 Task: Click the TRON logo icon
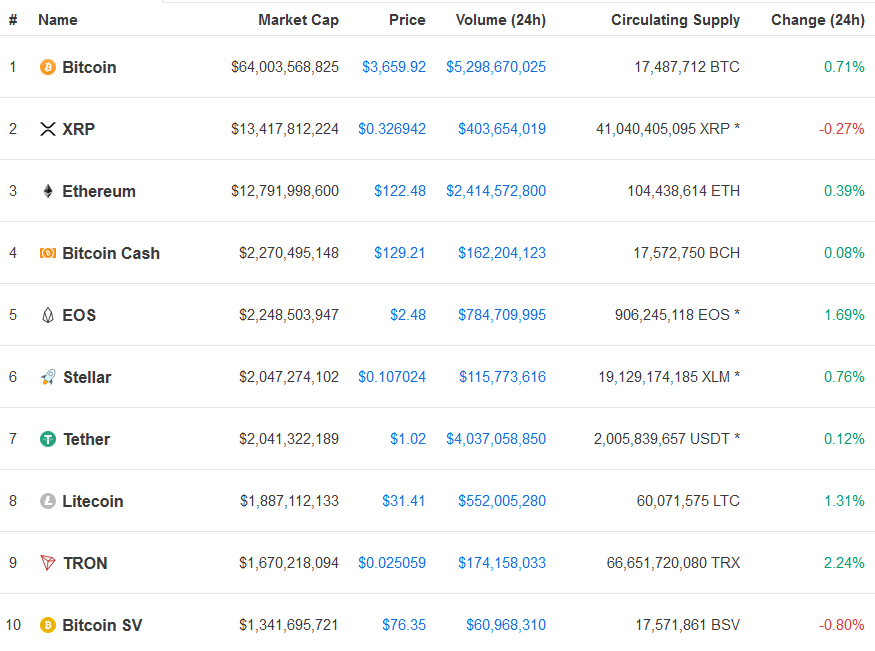[x=47, y=563]
